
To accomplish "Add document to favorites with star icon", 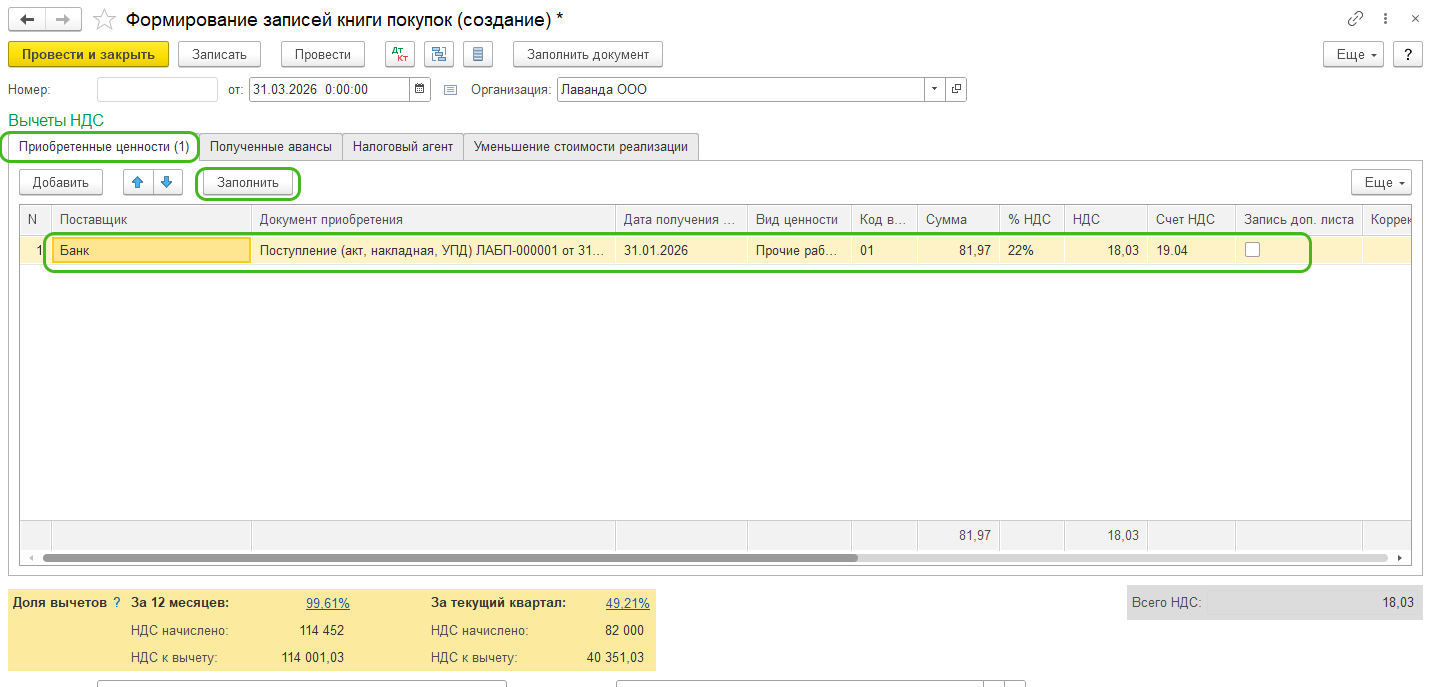I will (x=104, y=19).
